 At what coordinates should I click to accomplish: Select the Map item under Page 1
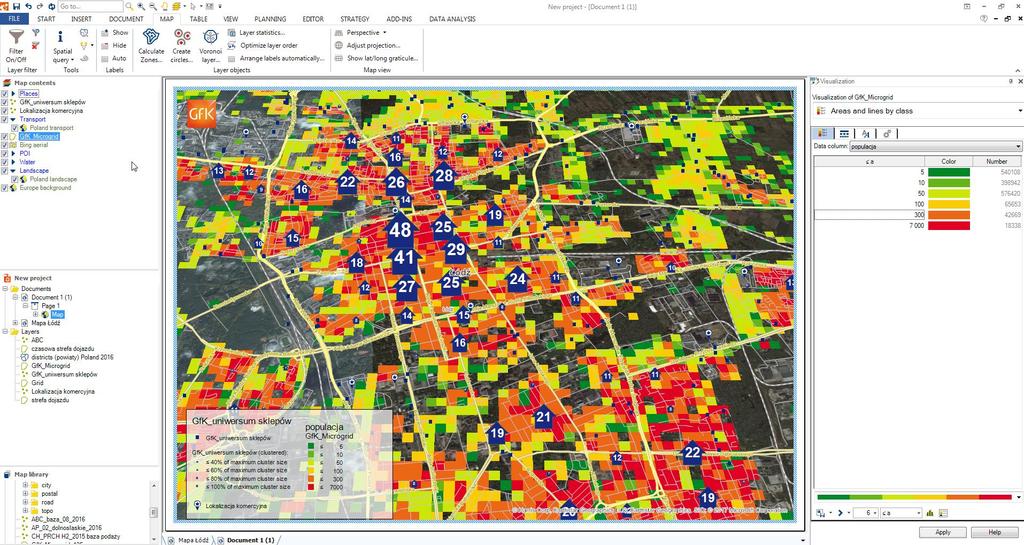[57, 315]
